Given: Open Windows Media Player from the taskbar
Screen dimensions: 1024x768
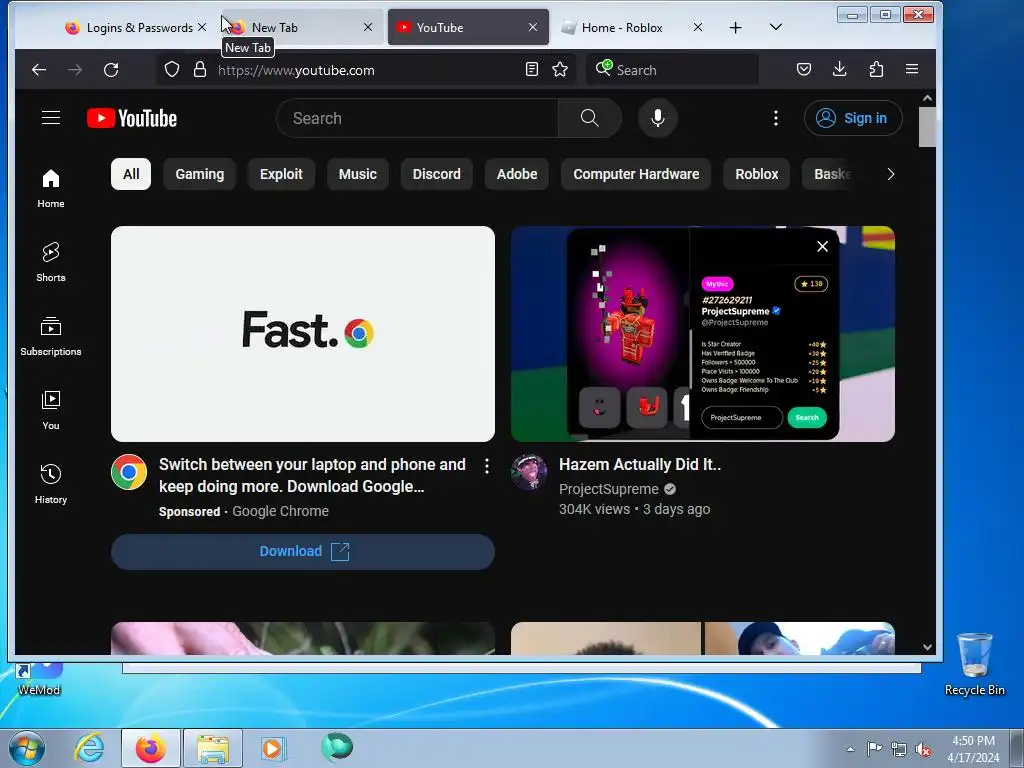Looking at the screenshot, I should tap(273, 748).
